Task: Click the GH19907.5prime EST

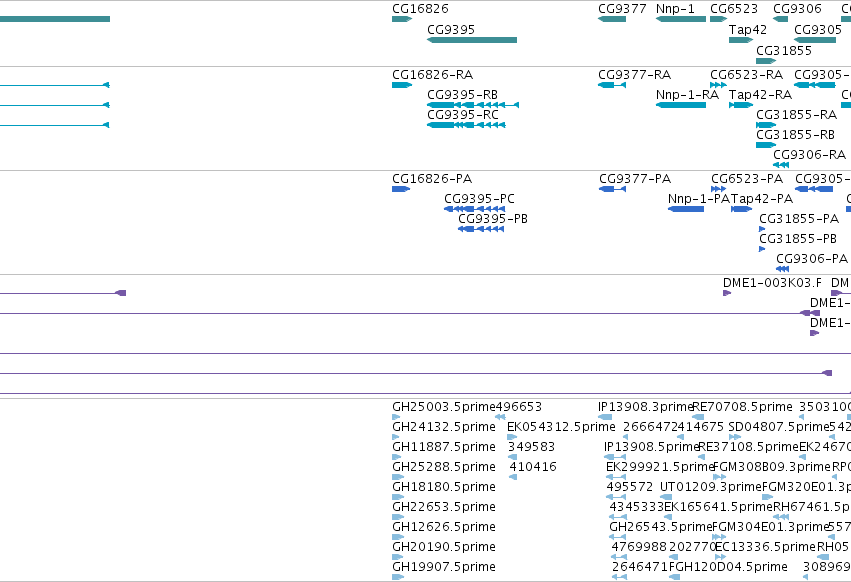Action: (398, 577)
